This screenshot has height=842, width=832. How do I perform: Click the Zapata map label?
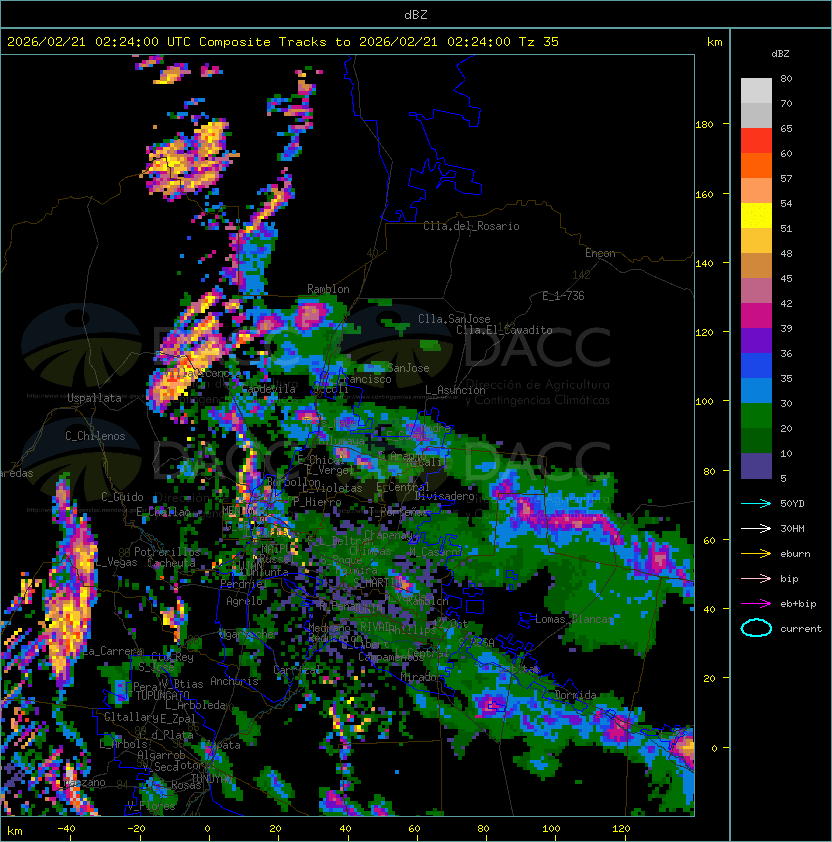pyautogui.click(x=222, y=745)
